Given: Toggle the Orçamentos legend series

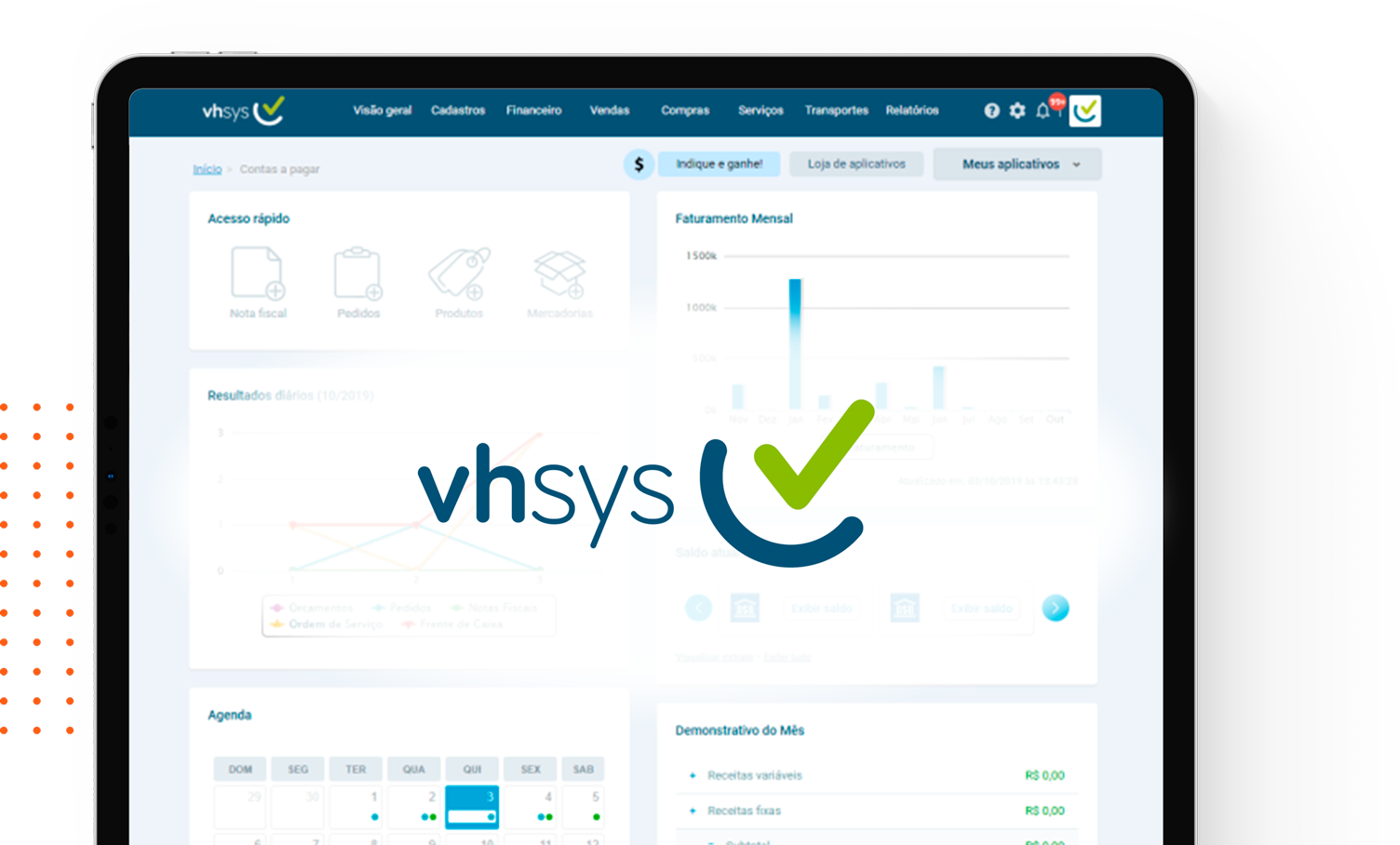Looking at the screenshot, I should click(x=312, y=608).
